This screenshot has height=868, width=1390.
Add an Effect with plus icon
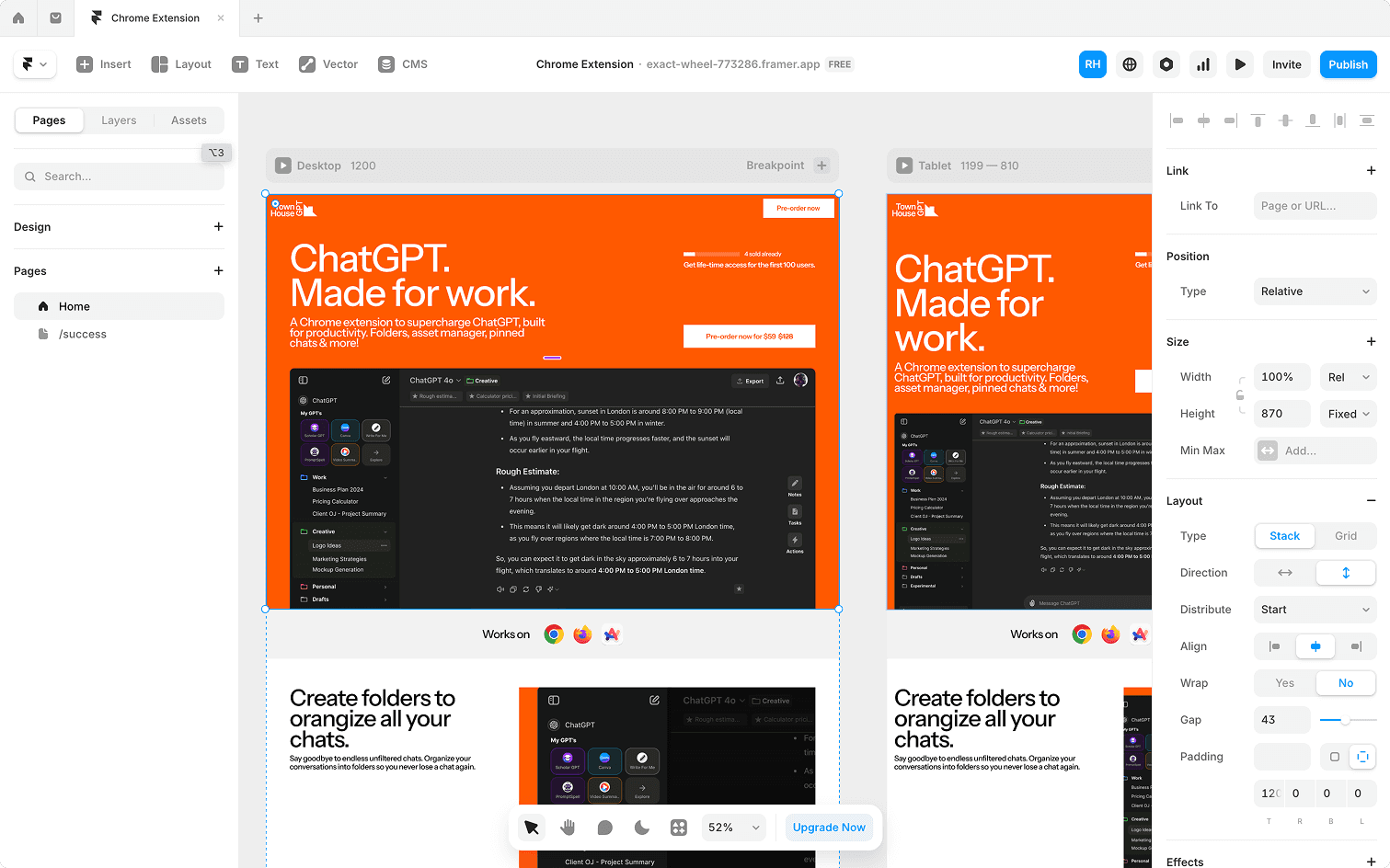(x=1372, y=862)
